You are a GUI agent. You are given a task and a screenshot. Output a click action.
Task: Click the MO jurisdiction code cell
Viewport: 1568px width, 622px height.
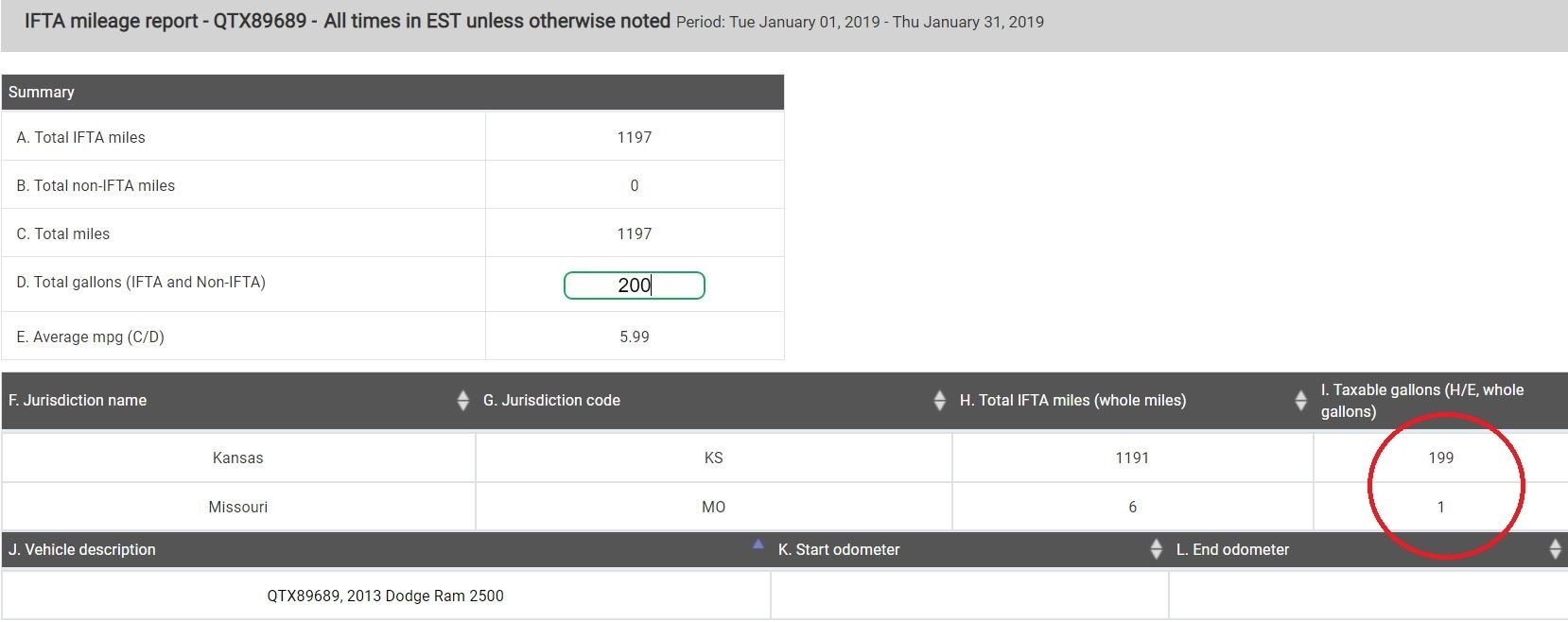click(714, 507)
